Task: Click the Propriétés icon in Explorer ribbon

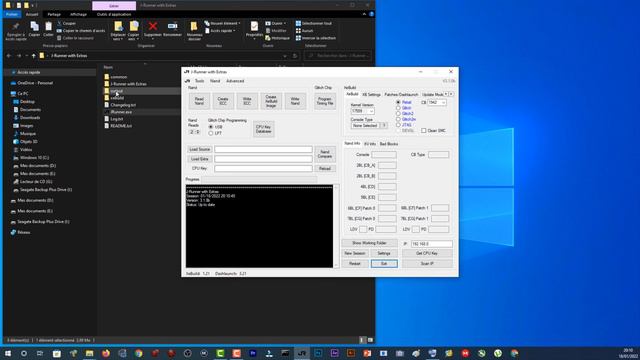Action: (x=254, y=27)
